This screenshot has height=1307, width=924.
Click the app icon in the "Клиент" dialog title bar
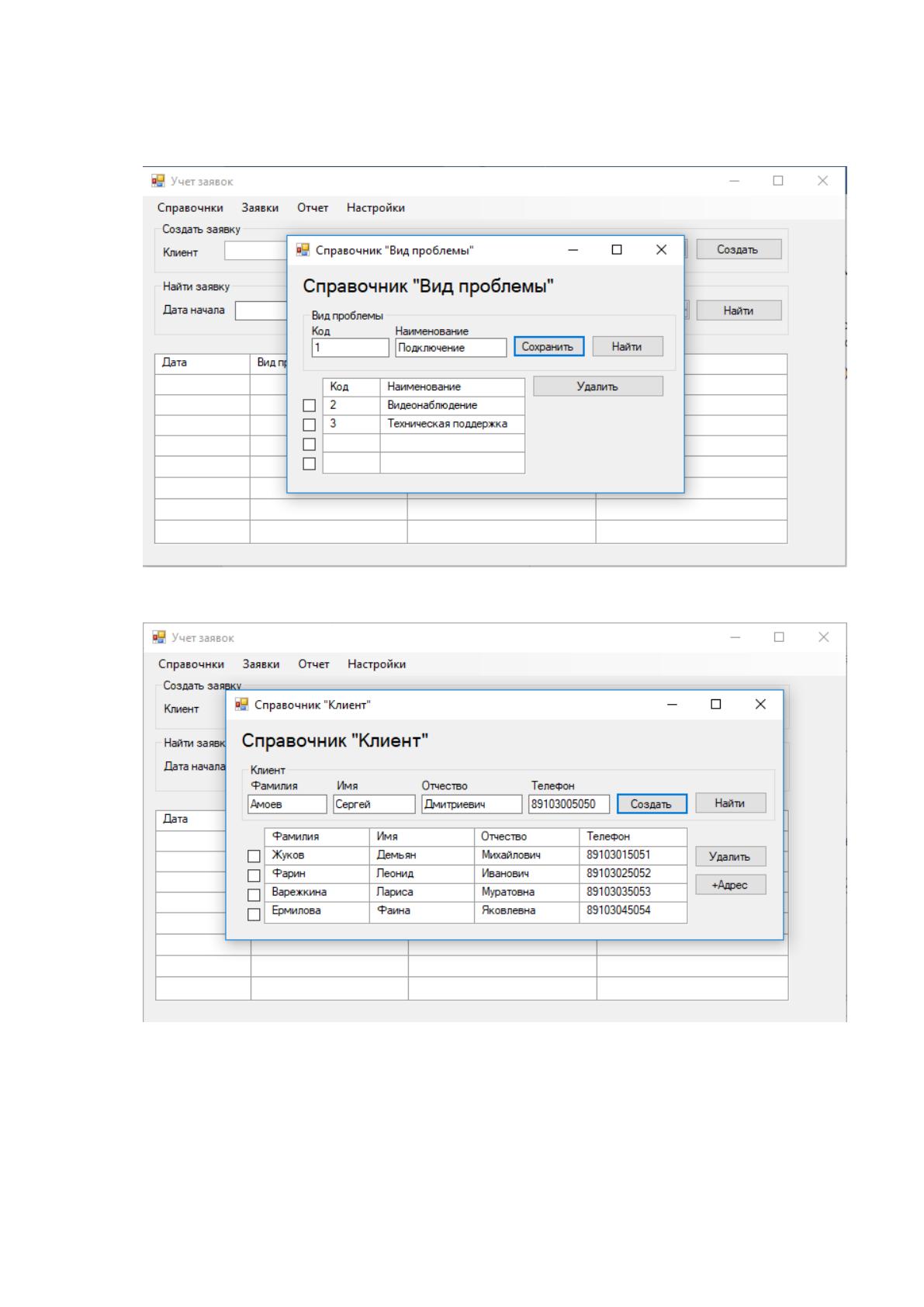tap(242, 704)
